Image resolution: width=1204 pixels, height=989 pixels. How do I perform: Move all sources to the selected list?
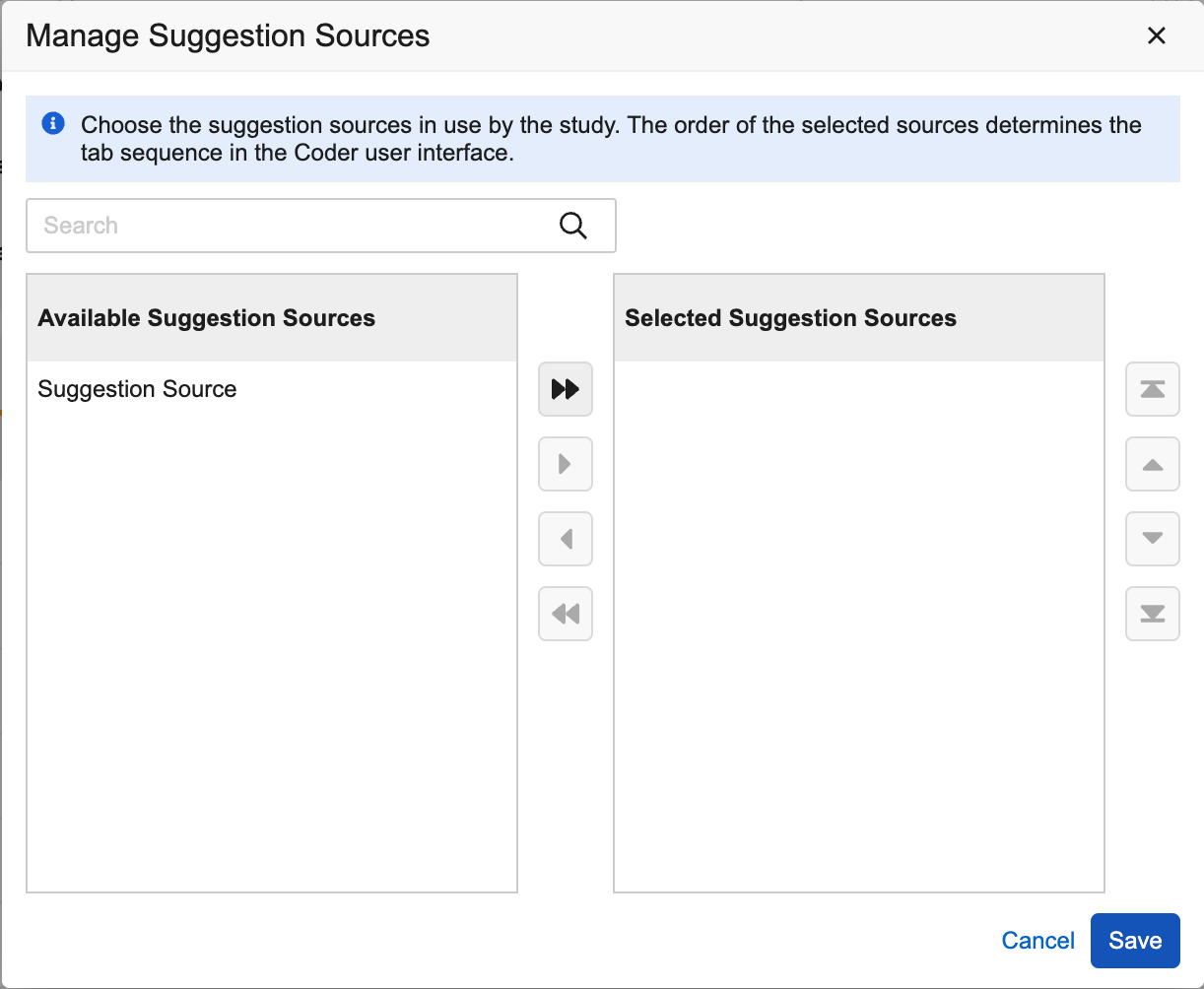click(x=565, y=389)
